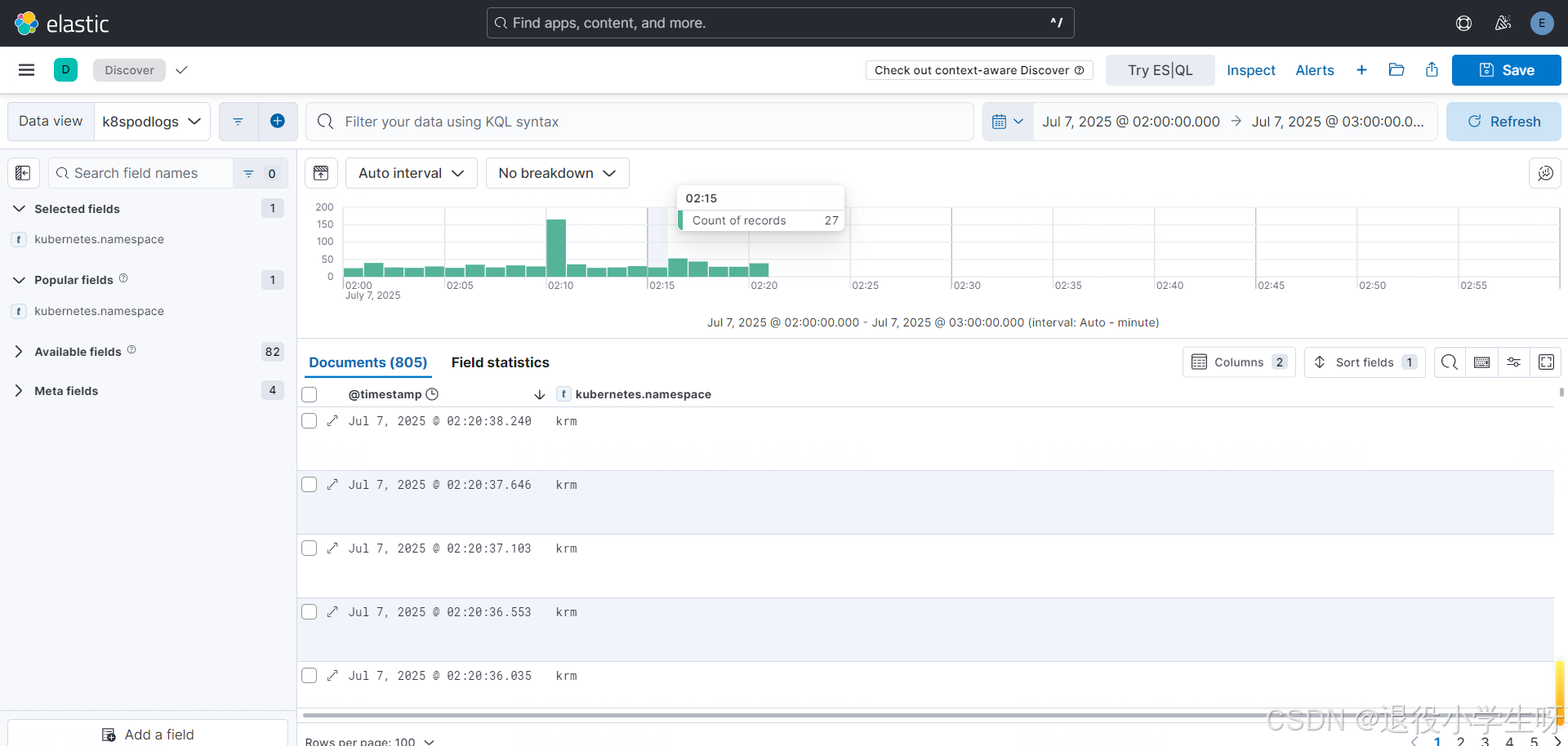Focus the global Find apps search box
1568x746 pixels.
point(780,23)
